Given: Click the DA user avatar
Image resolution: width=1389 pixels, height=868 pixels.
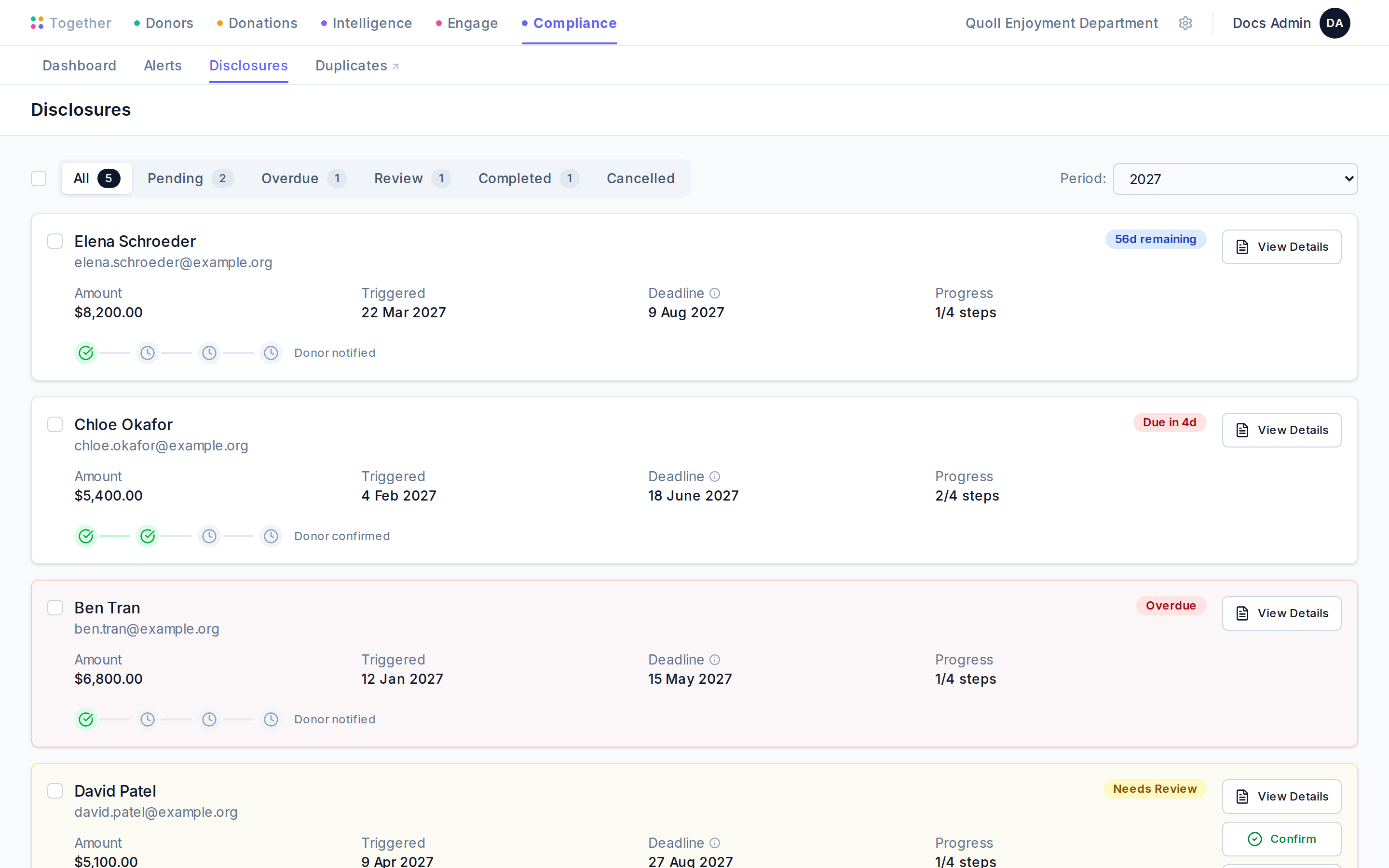Looking at the screenshot, I should pos(1335,23).
